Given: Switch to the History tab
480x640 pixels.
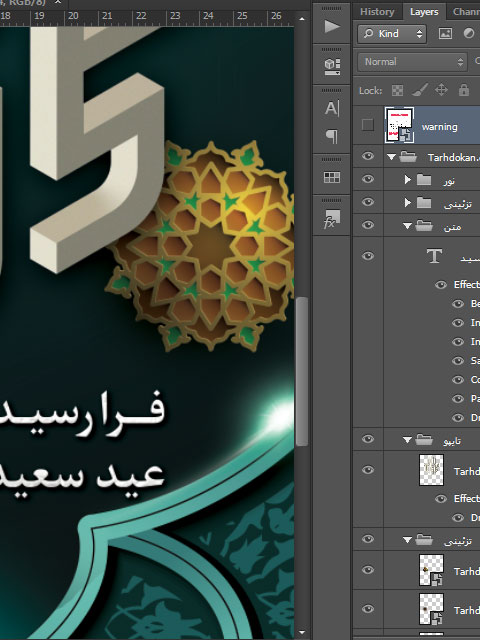Looking at the screenshot, I should click(x=377, y=11).
